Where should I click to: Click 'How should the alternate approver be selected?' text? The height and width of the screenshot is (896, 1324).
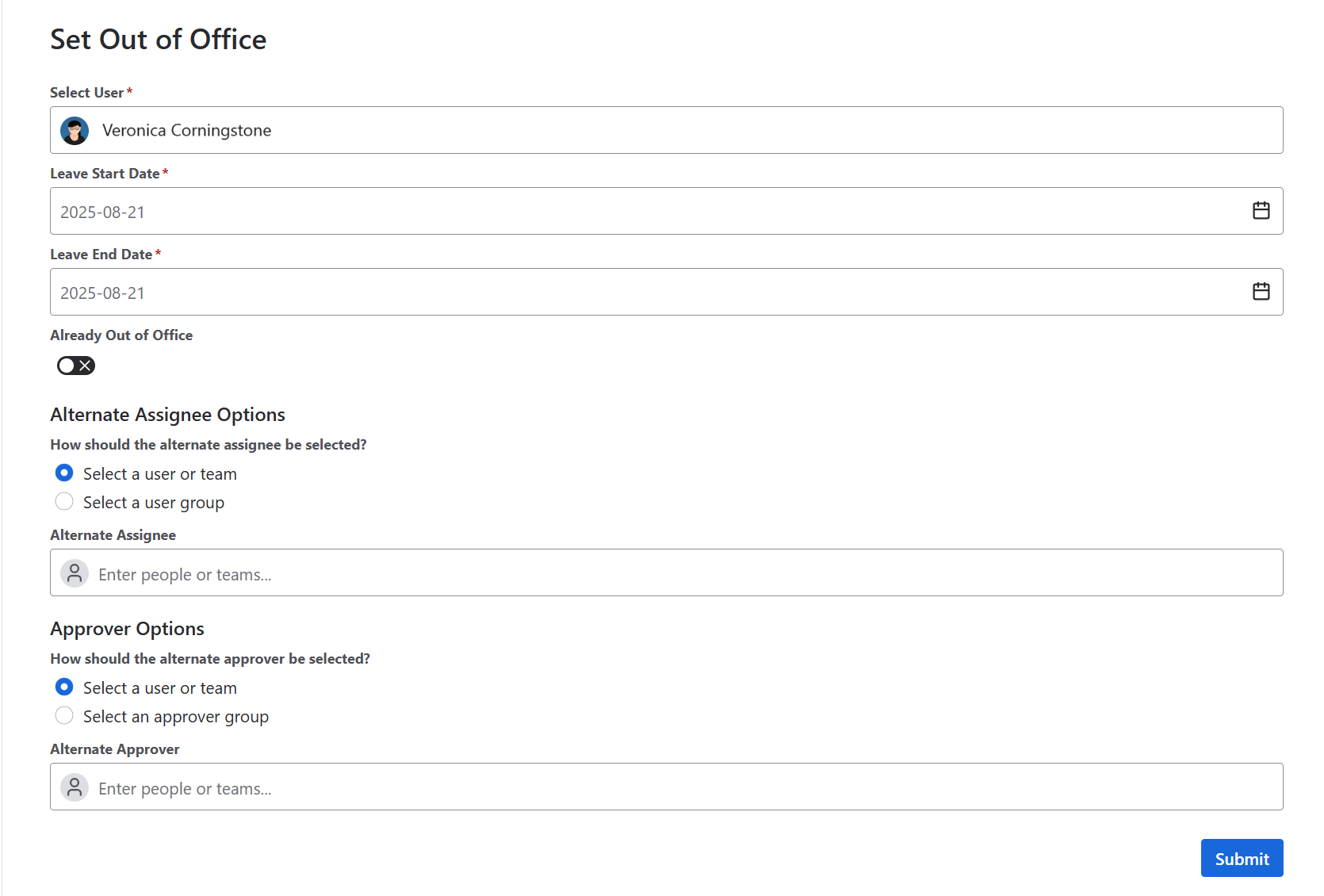[x=210, y=659]
